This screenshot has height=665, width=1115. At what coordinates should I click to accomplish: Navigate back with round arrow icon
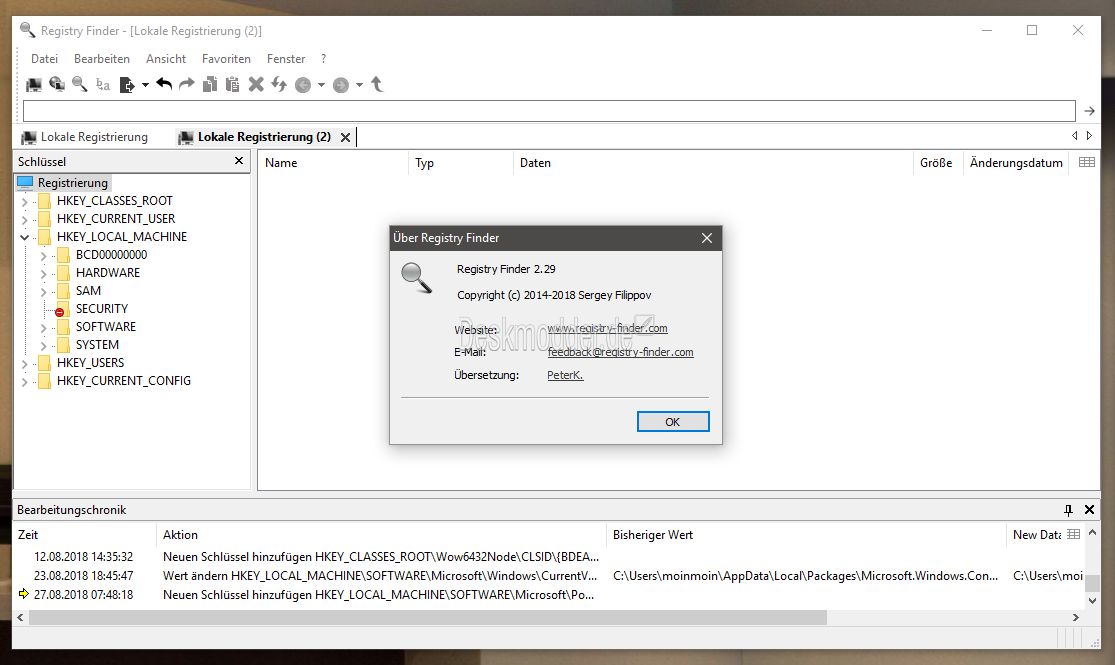pyautogui.click(x=303, y=85)
